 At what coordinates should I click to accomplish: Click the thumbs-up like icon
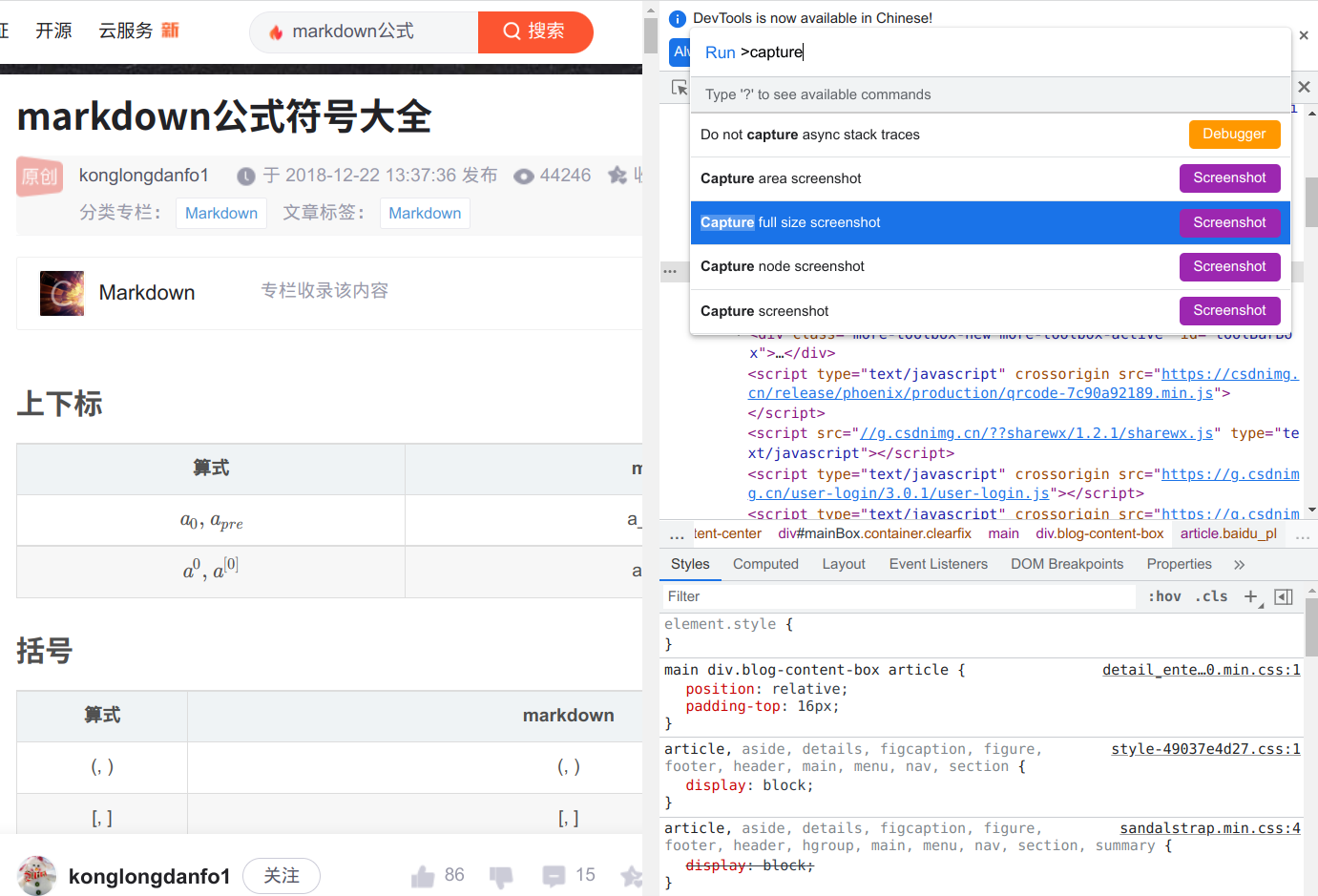click(423, 876)
